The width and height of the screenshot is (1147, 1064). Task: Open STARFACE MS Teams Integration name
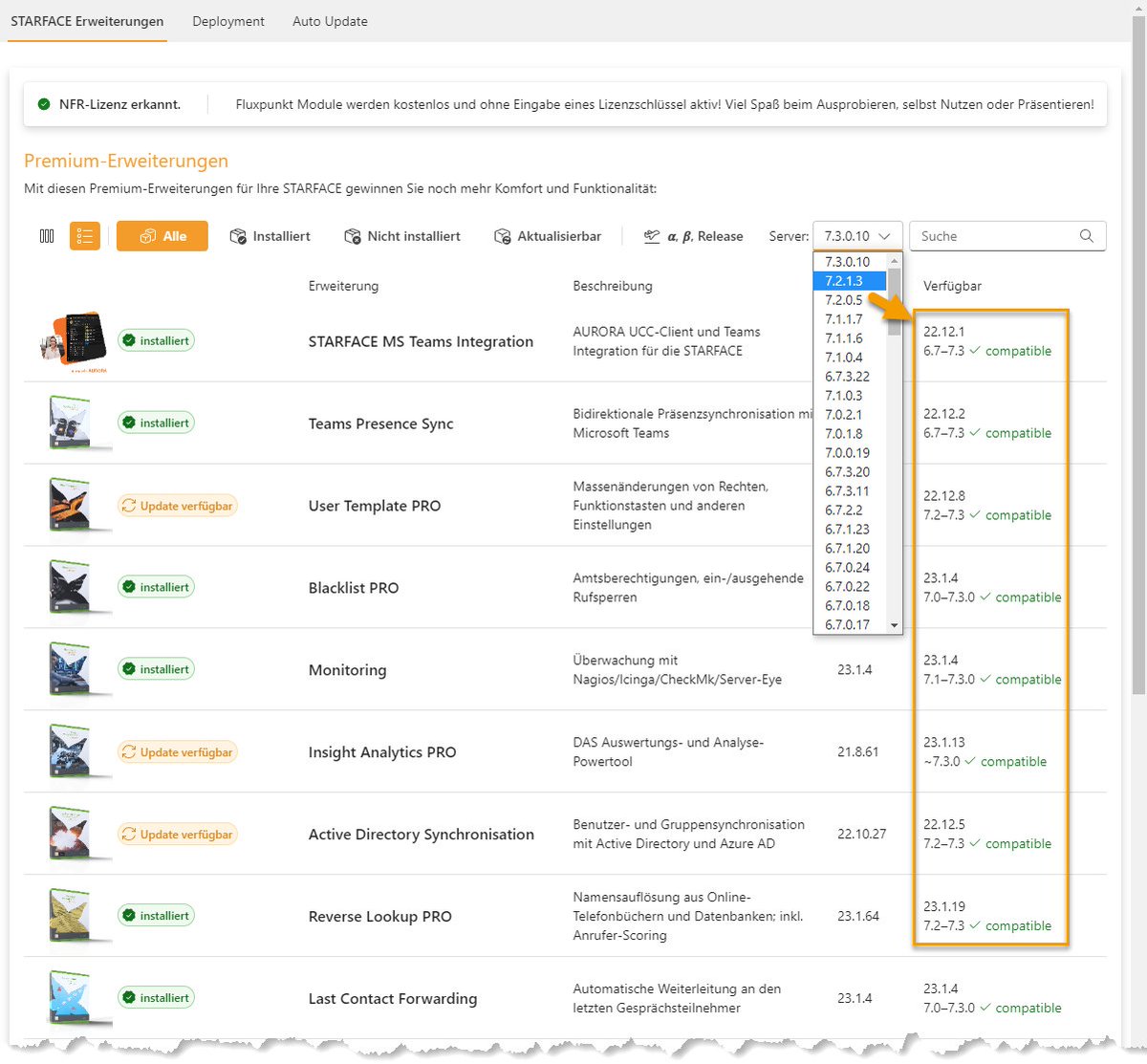point(421,341)
